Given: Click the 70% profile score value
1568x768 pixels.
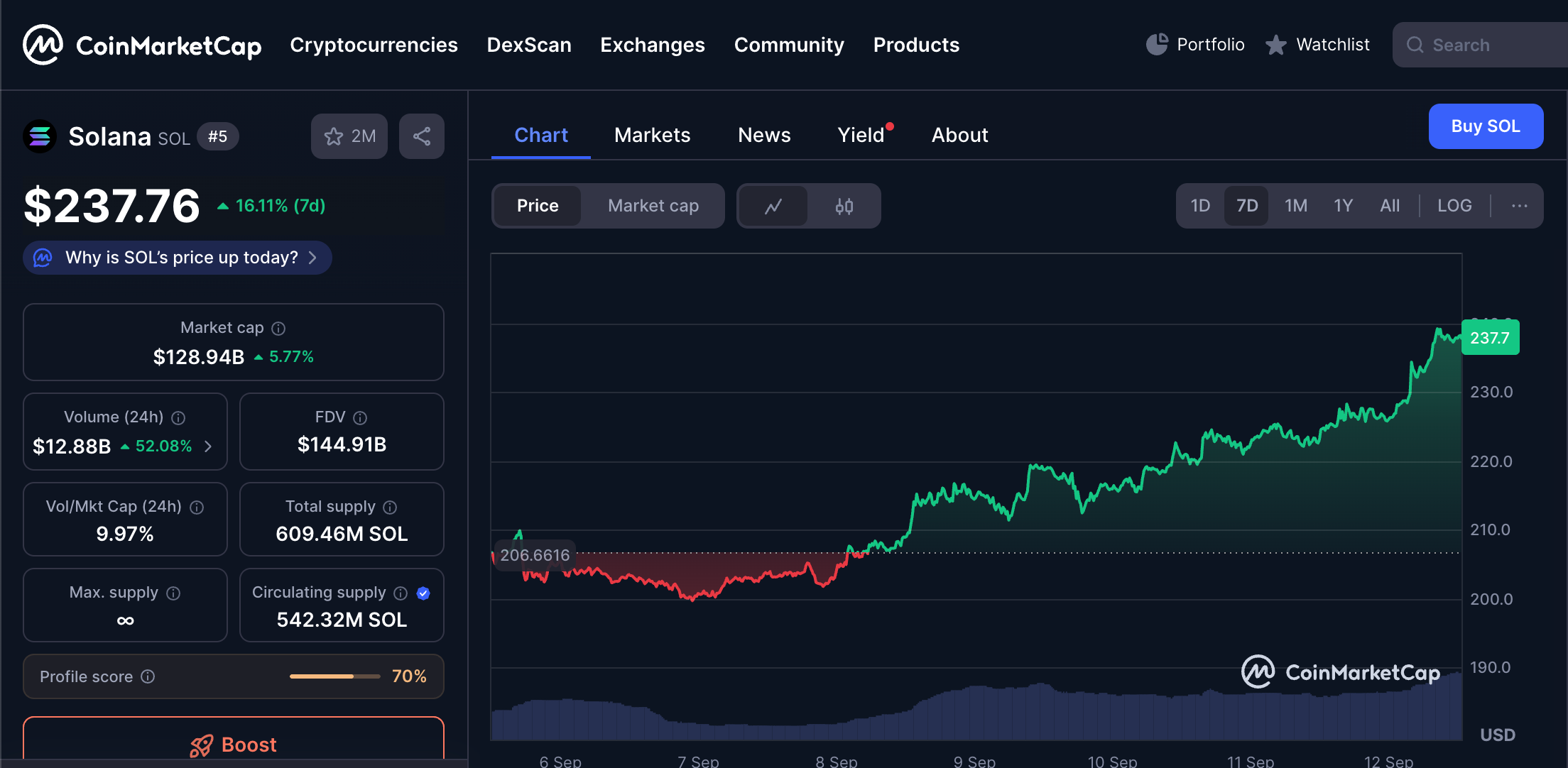Looking at the screenshot, I should [x=409, y=676].
